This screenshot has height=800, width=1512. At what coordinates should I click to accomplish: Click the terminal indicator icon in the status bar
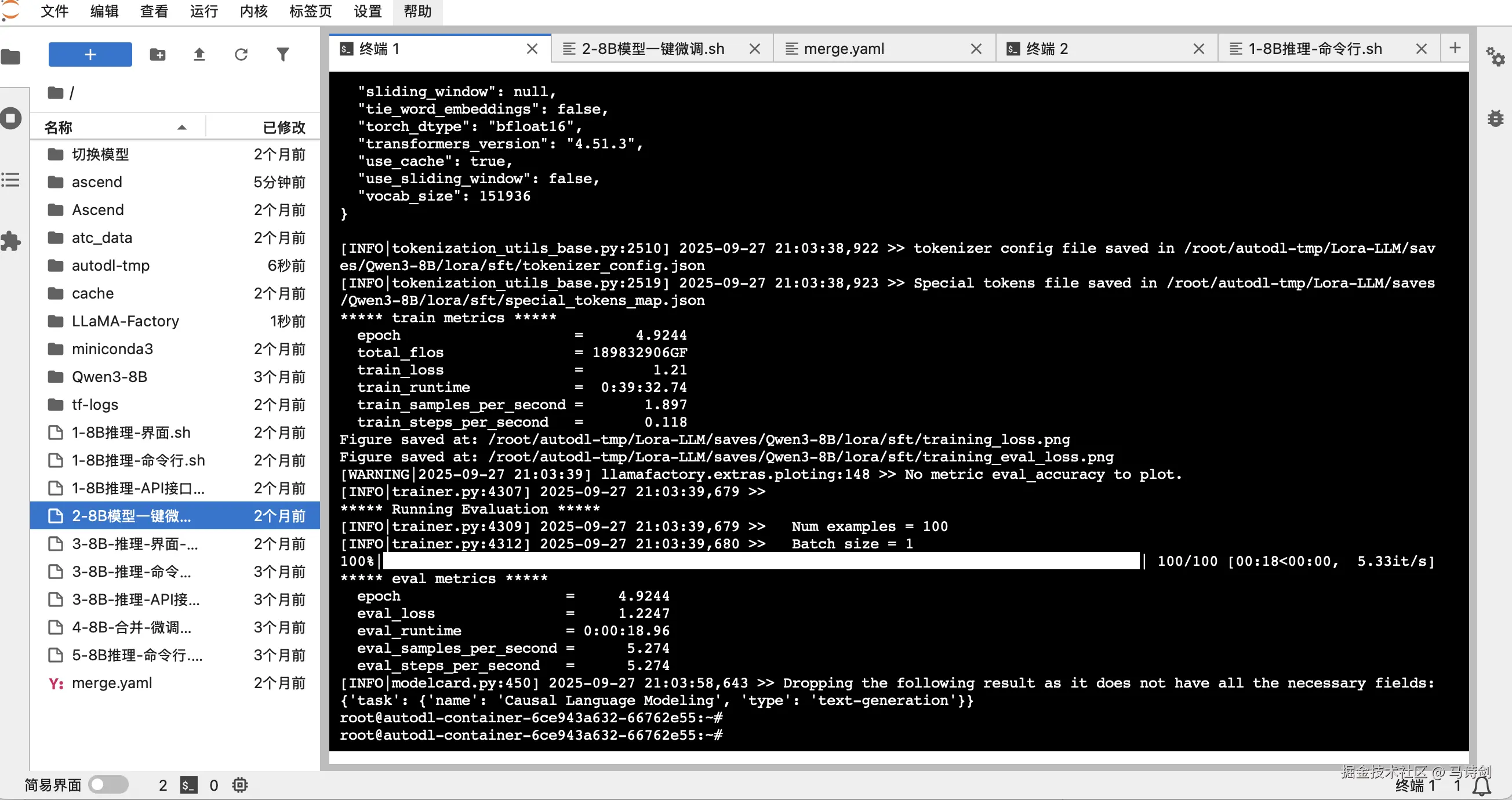coord(188,785)
